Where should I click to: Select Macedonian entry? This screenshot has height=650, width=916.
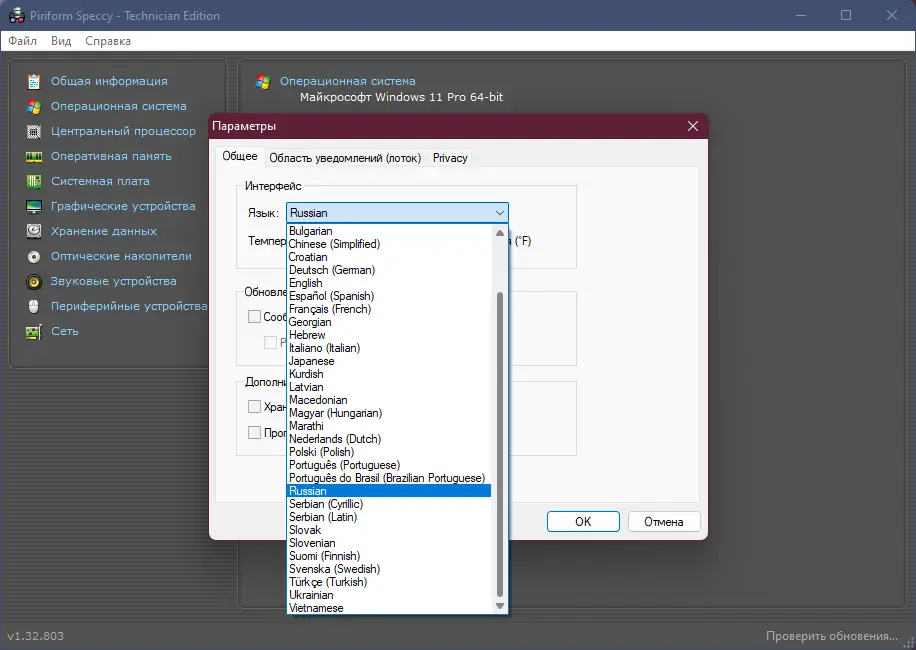coord(390,400)
